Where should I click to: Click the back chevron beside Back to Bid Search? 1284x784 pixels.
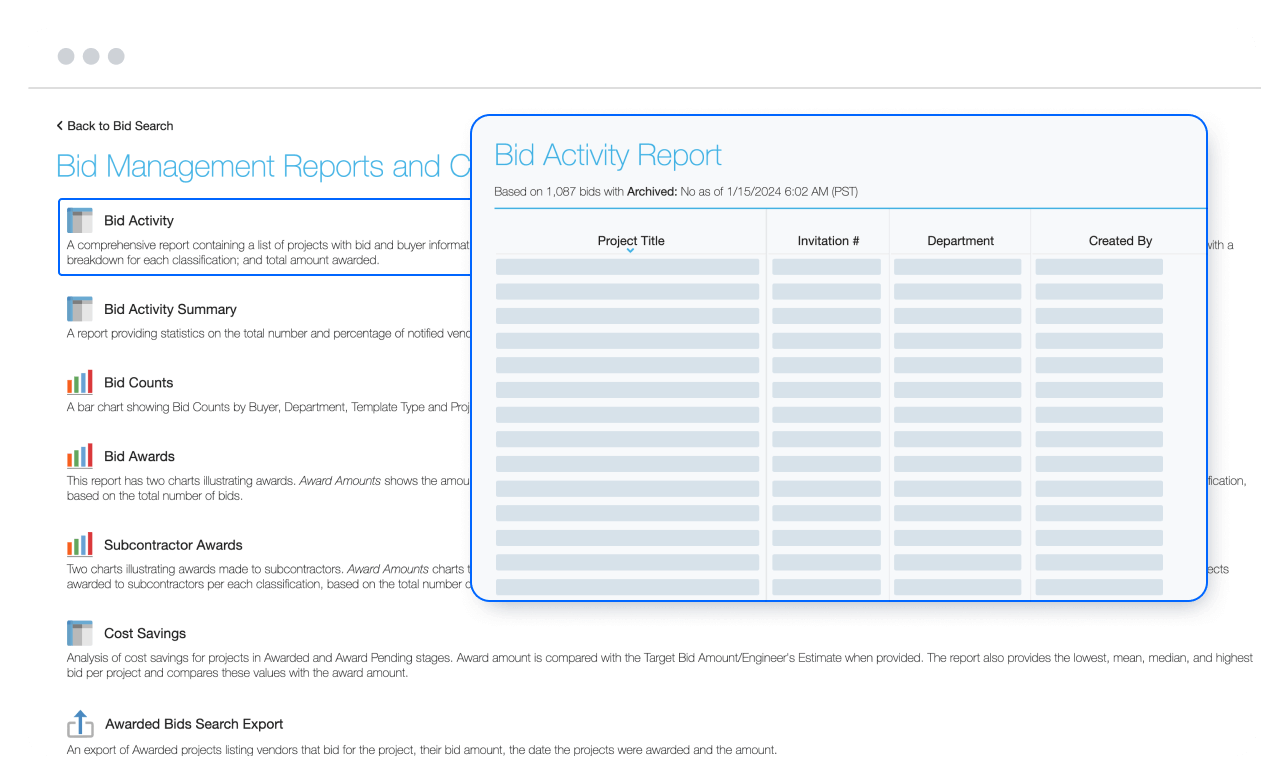point(59,125)
